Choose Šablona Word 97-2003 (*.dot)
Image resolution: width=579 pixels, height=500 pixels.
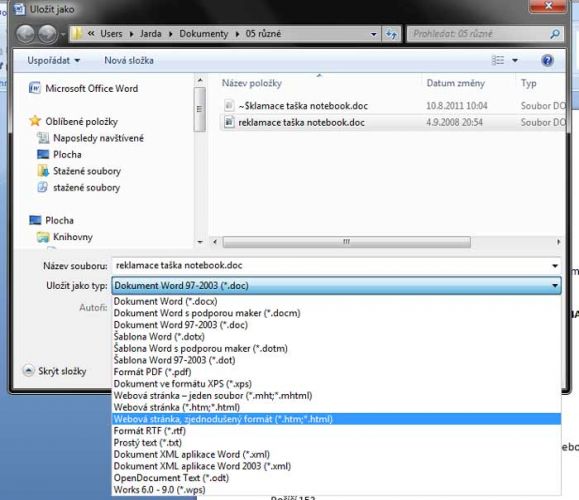click(x=336, y=360)
